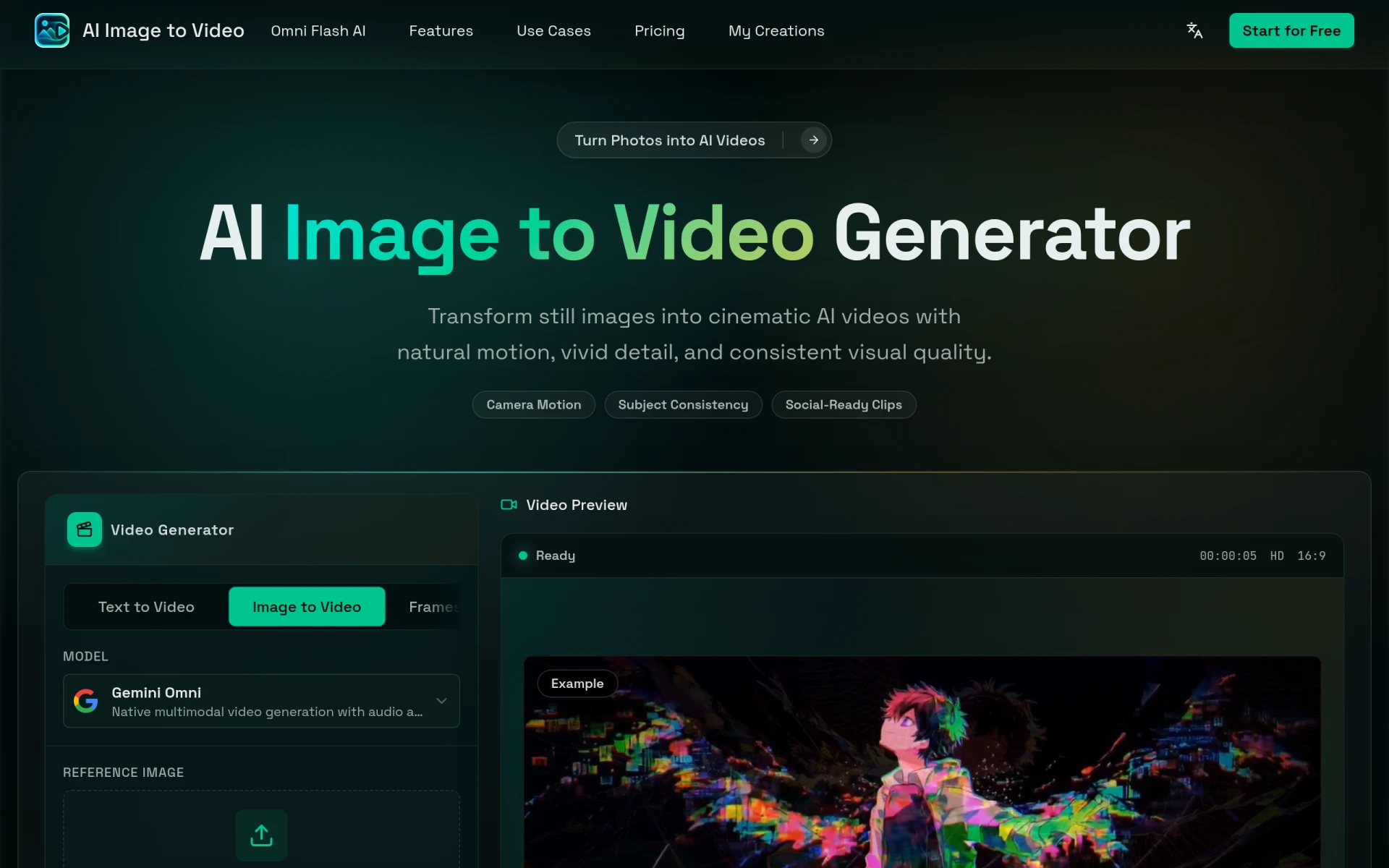Click the Example badge on preview
1389x868 pixels.
[x=577, y=684]
